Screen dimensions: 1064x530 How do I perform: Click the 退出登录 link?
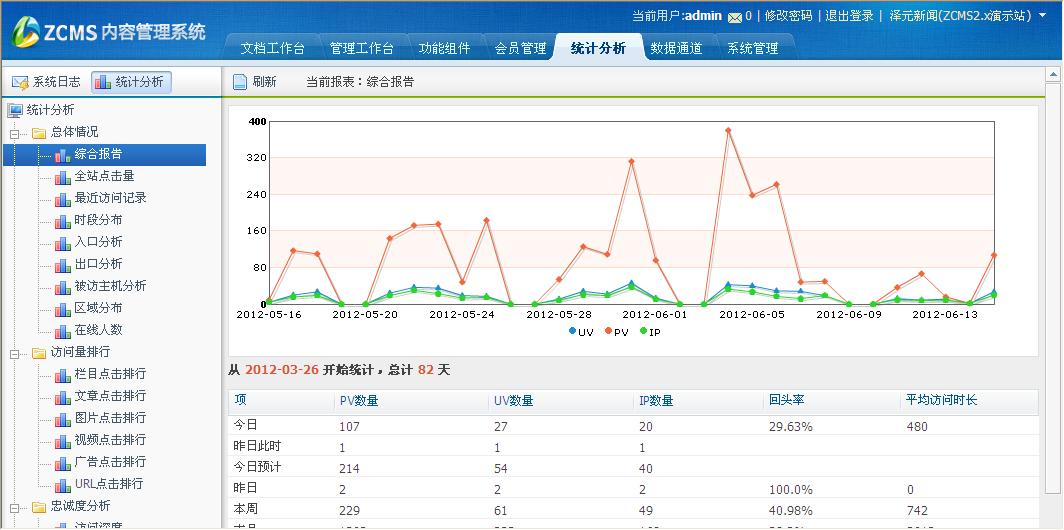tap(849, 16)
